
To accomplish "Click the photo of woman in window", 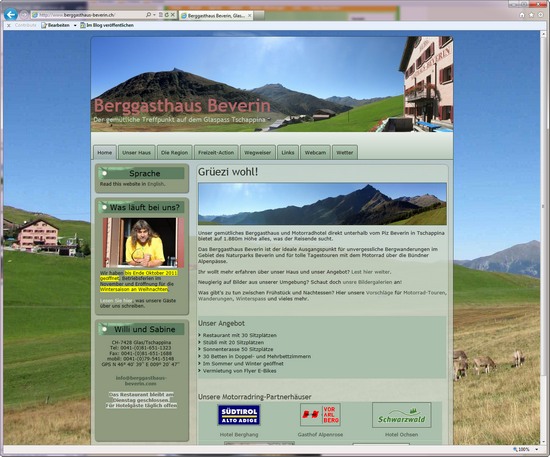I will (143, 242).
